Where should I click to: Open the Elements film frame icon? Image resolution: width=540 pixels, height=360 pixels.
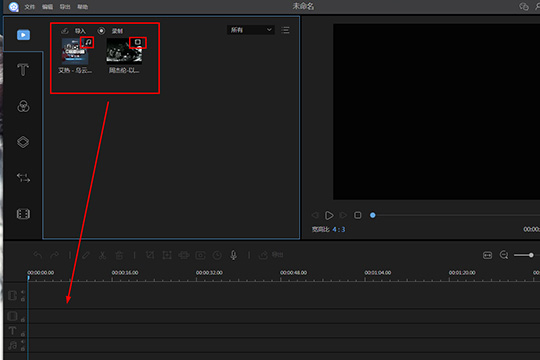[23, 214]
